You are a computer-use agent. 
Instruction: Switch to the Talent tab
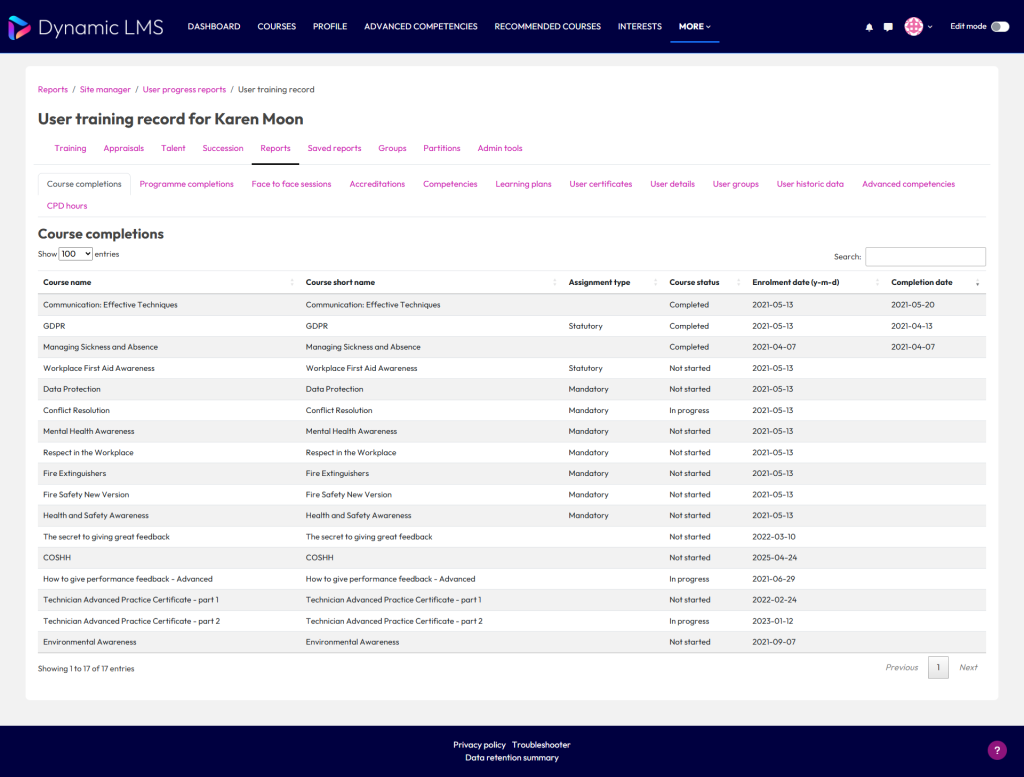click(x=173, y=148)
